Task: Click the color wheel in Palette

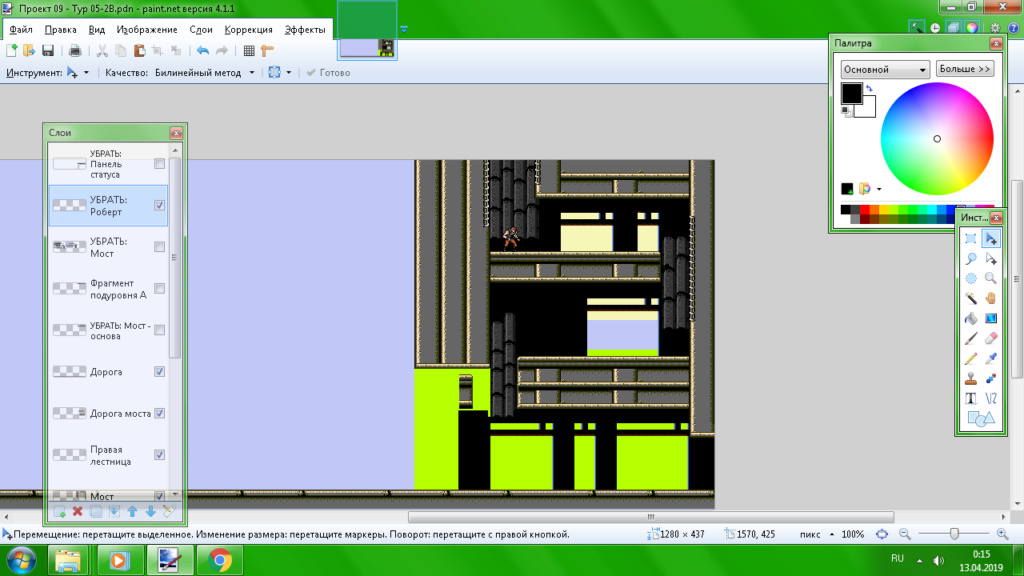Action: click(936, 138)
